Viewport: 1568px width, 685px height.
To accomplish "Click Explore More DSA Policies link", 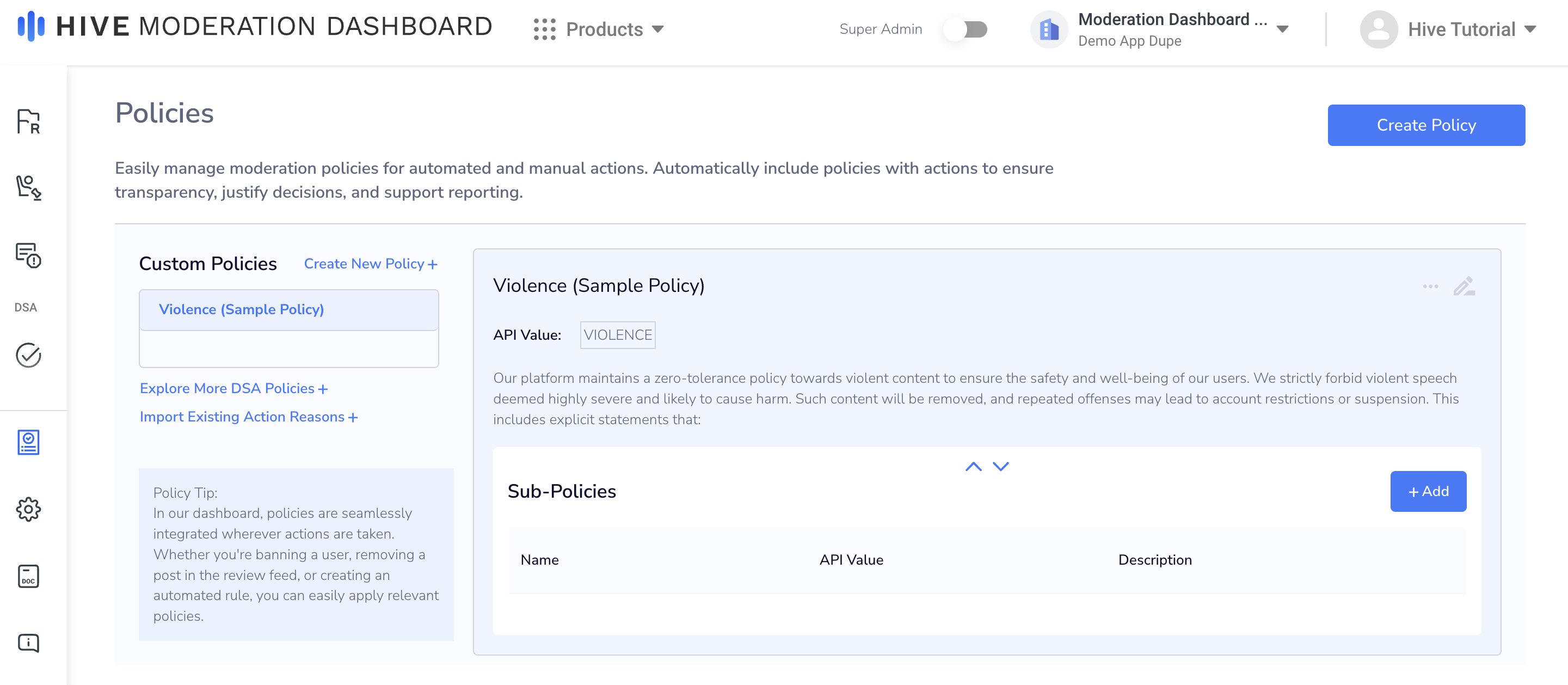I will pyautogui.click(x=233, y=388).
